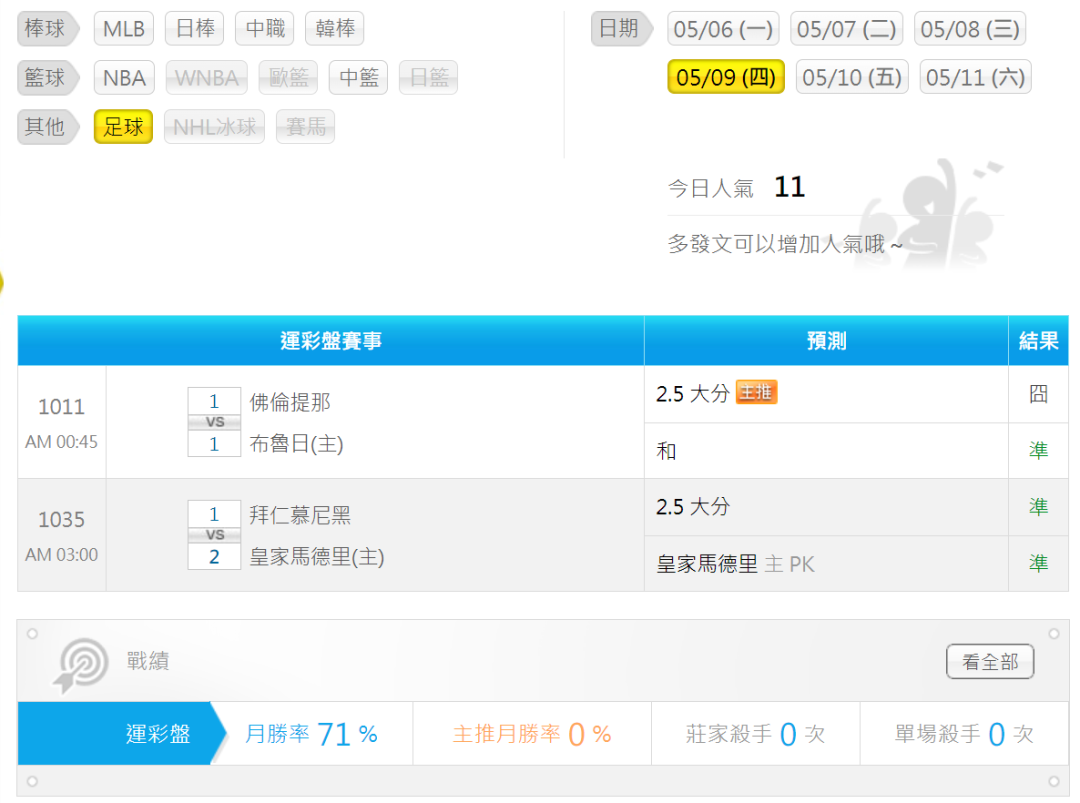
Task: Click 皇家馬德里's score box 2
Action: click(x=214, y=556)
